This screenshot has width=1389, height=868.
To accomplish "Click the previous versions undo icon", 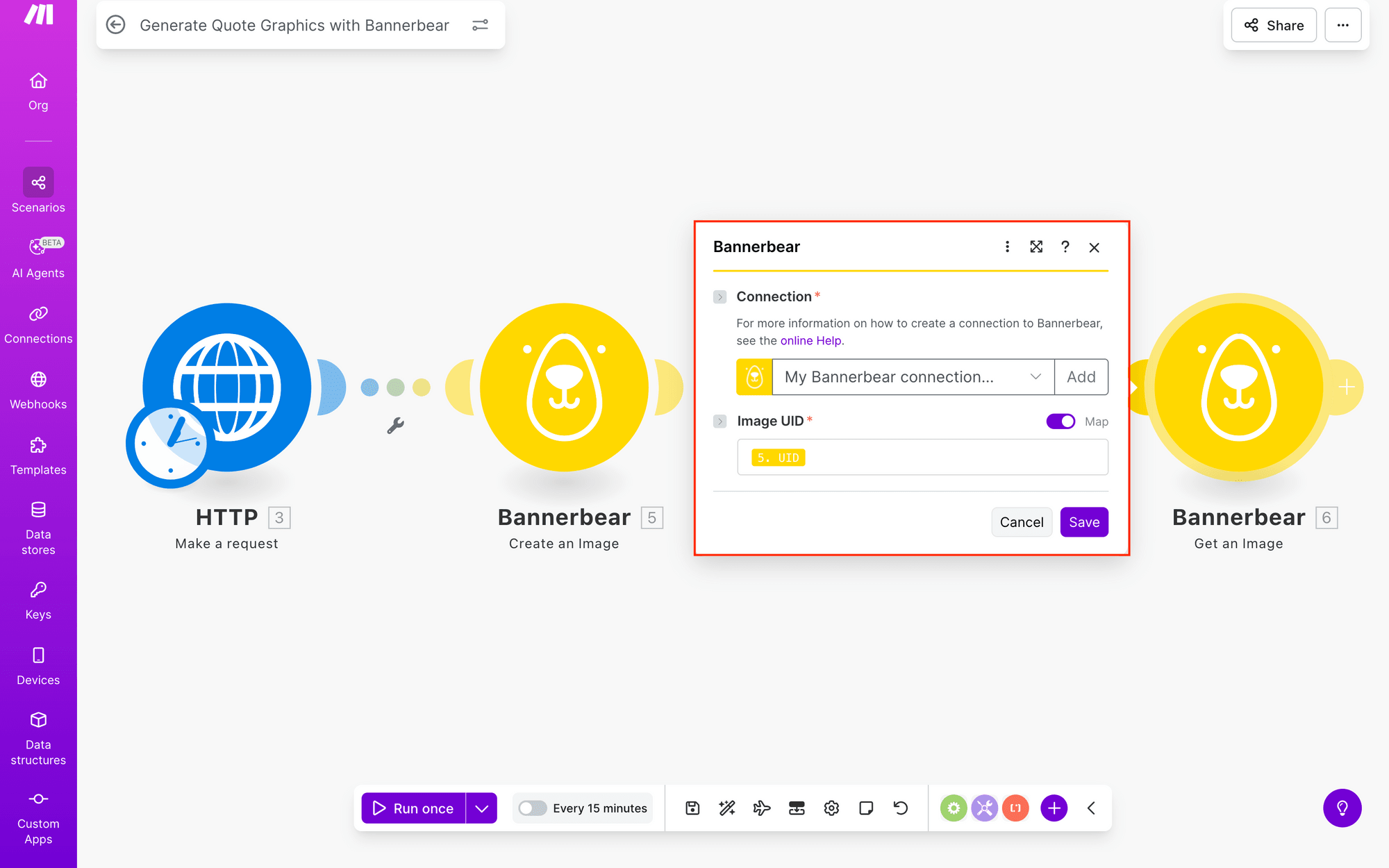I will (x=900, y=808).
